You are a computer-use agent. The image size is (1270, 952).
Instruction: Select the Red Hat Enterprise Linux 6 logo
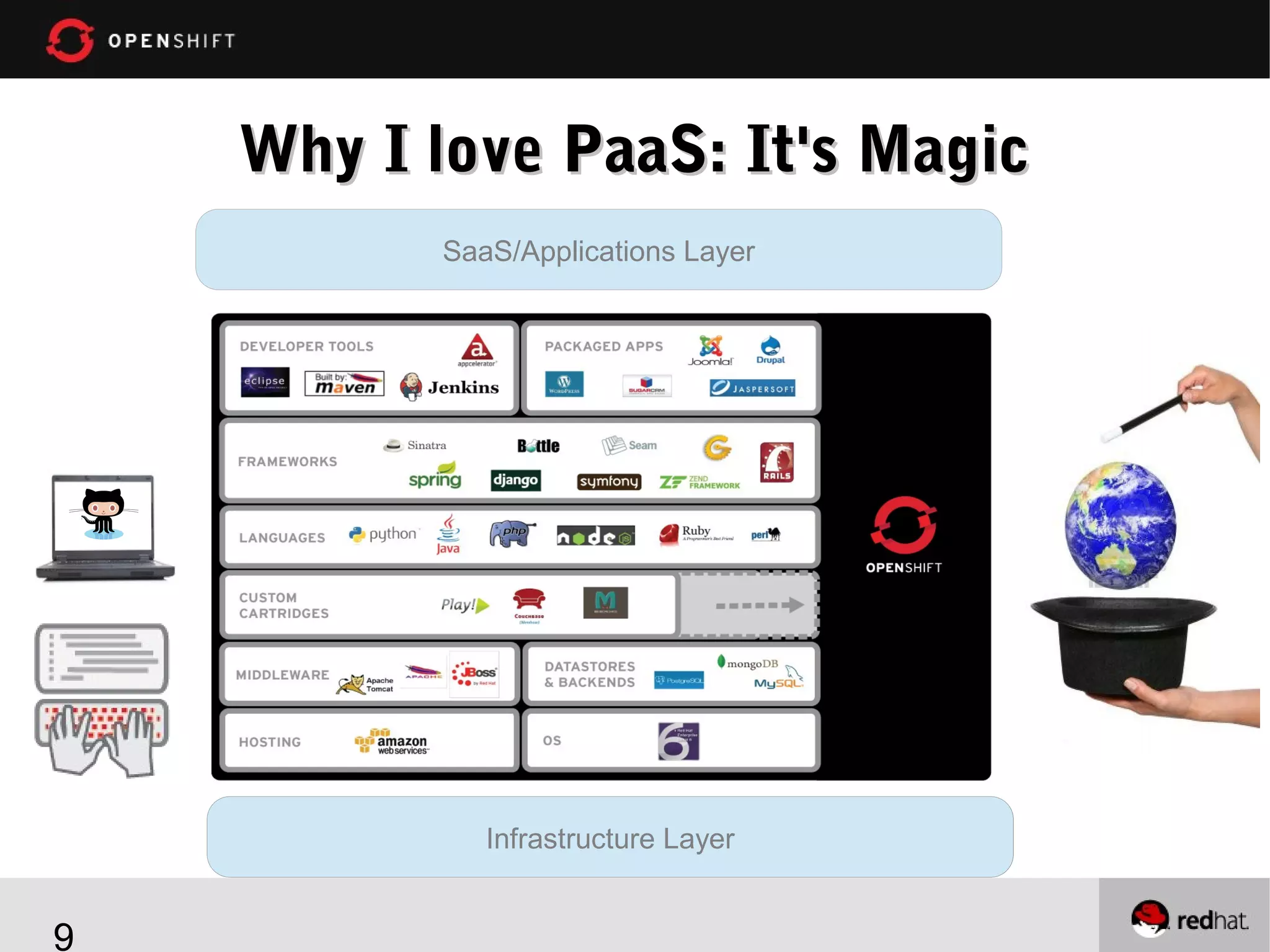678,741
